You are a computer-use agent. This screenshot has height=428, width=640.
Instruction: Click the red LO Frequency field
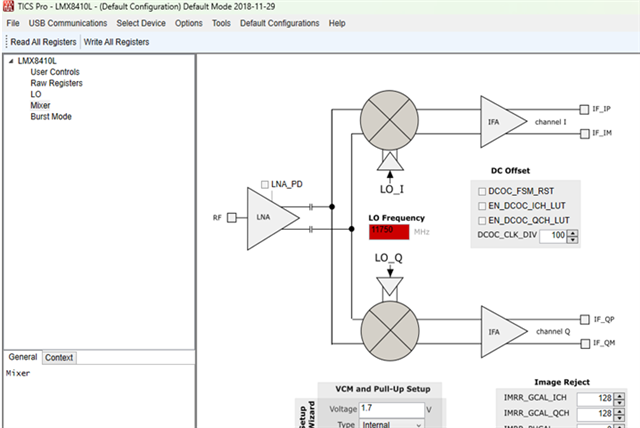pyautogui.click(x=389, y=232)
